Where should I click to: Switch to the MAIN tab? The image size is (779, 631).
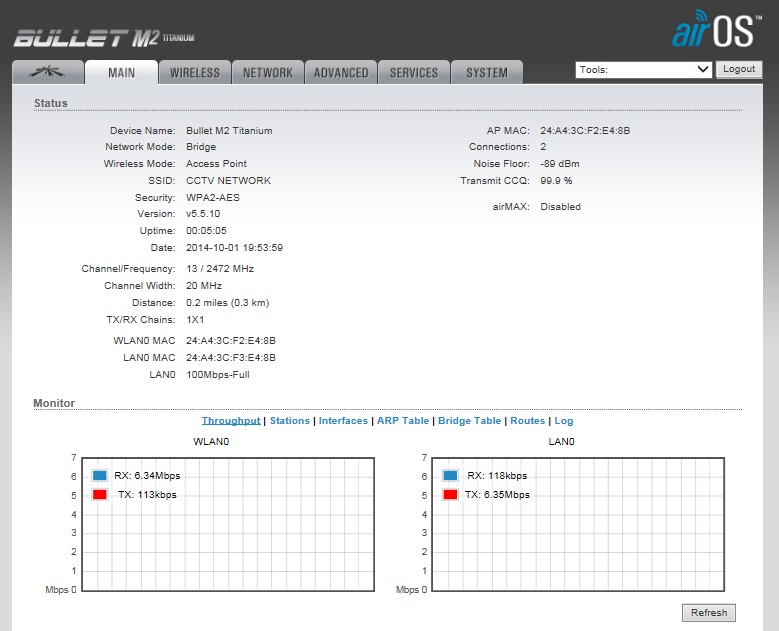point(122,73)
